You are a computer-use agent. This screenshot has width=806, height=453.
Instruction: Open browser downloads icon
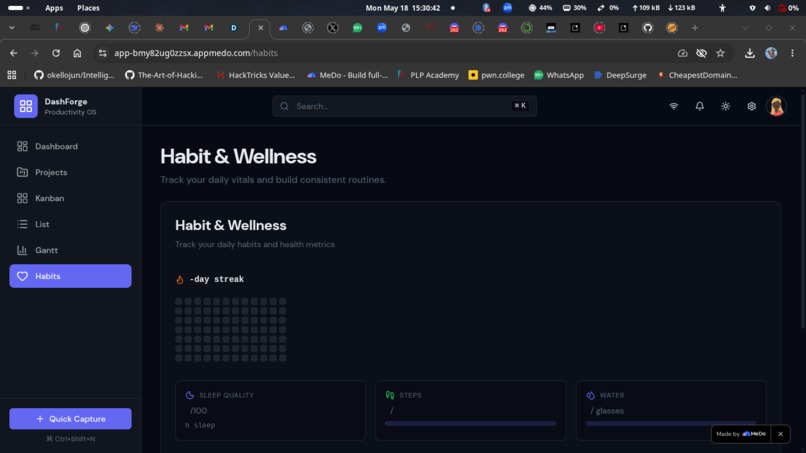[749, 53]
